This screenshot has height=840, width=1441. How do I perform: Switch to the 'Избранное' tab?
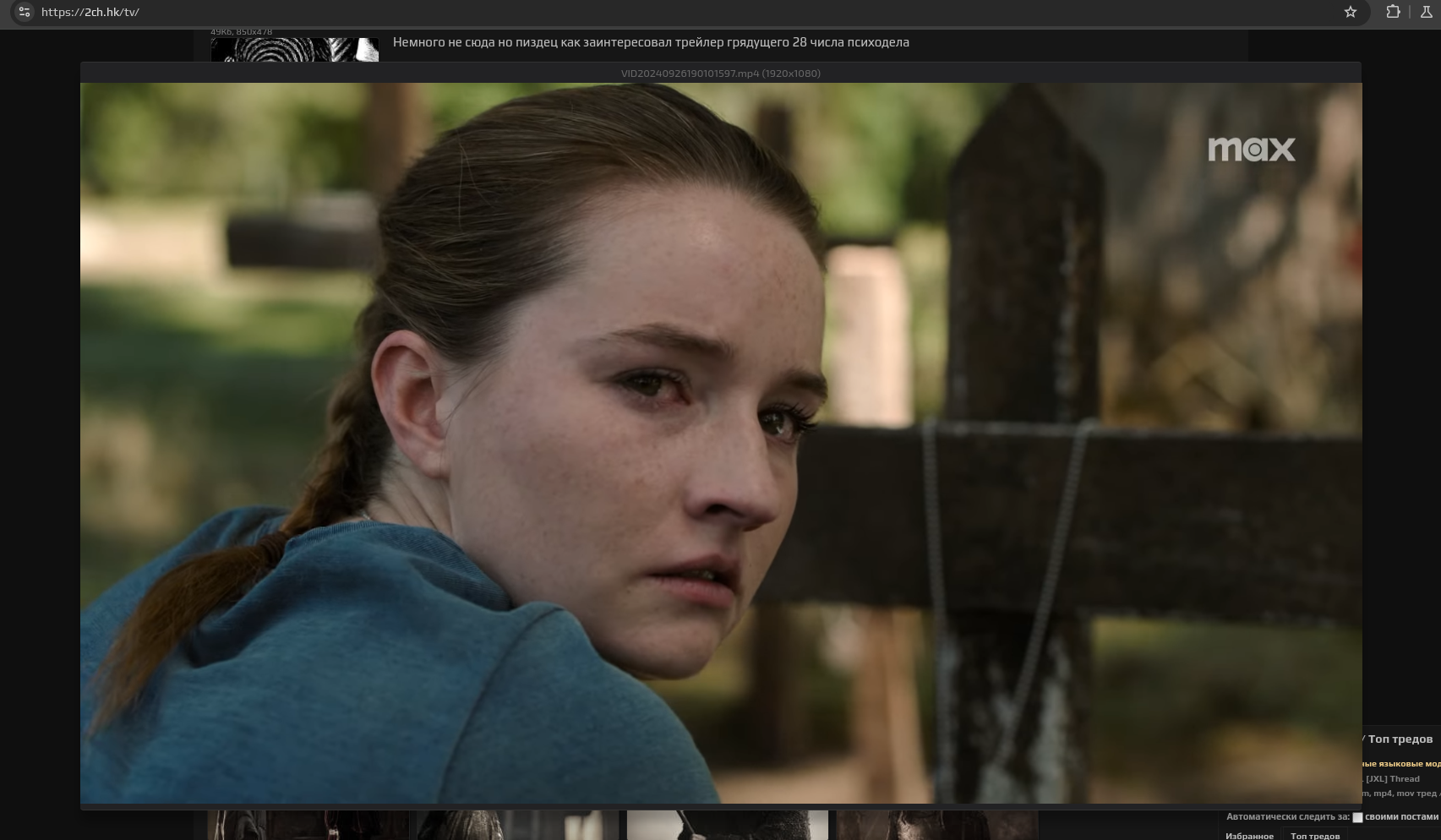click(1249, 835)
